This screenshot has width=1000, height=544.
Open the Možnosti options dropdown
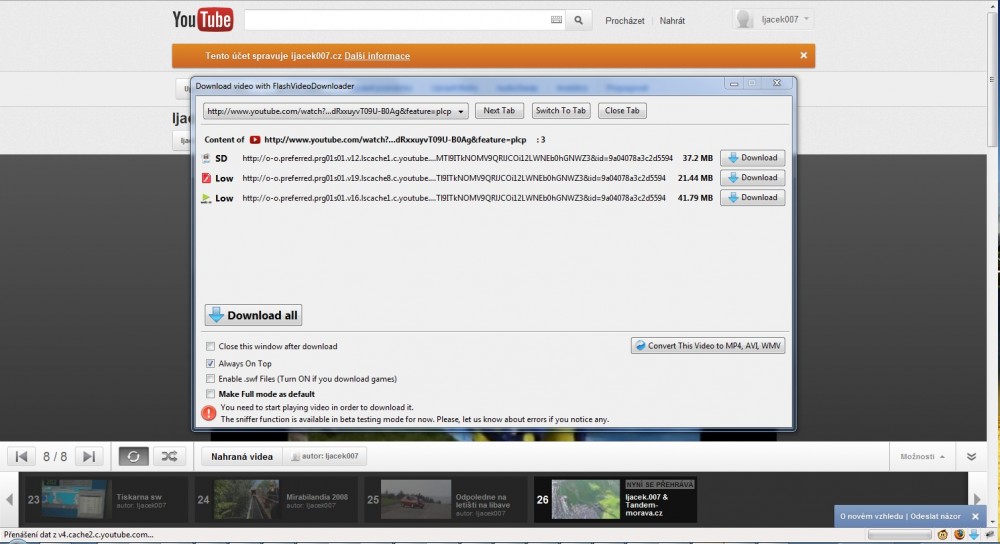click(x=922, y=456)
